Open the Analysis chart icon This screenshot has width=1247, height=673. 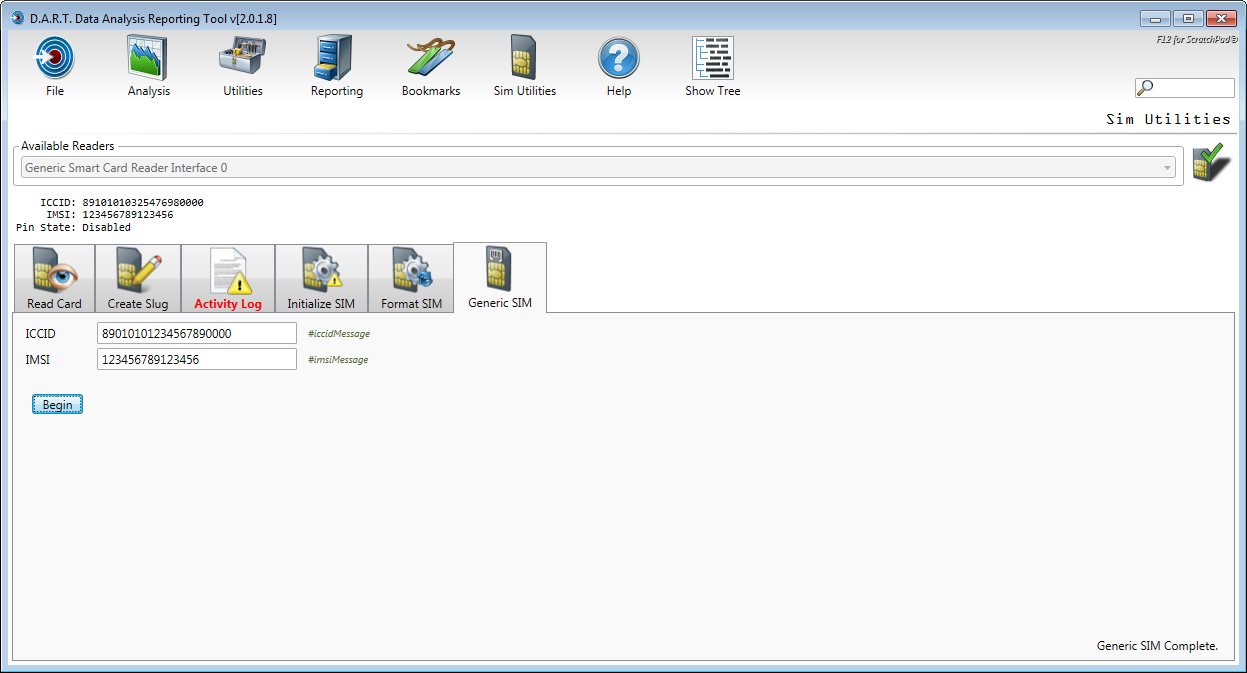pyautogui.click(x=148, y=57)
